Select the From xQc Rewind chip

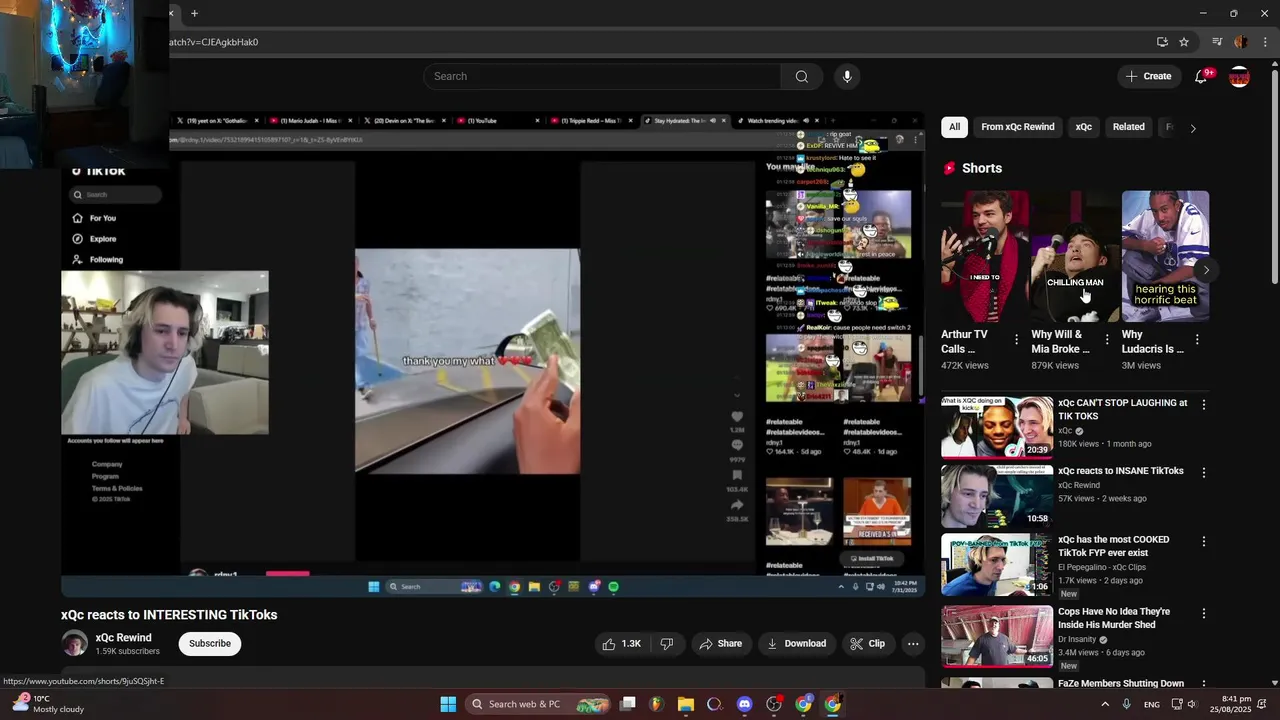1017,127
